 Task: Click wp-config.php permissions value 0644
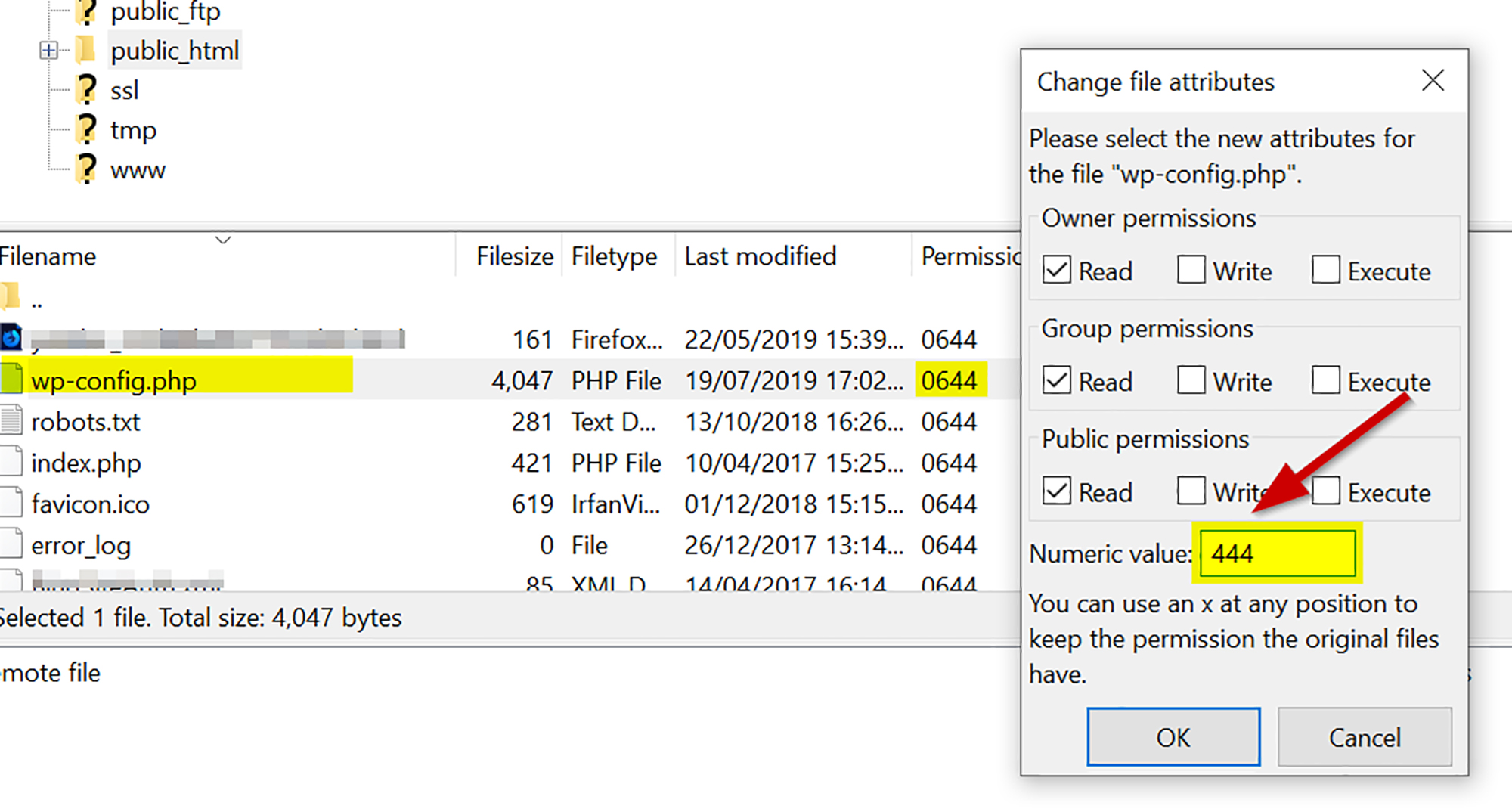[x=949, y=380]
